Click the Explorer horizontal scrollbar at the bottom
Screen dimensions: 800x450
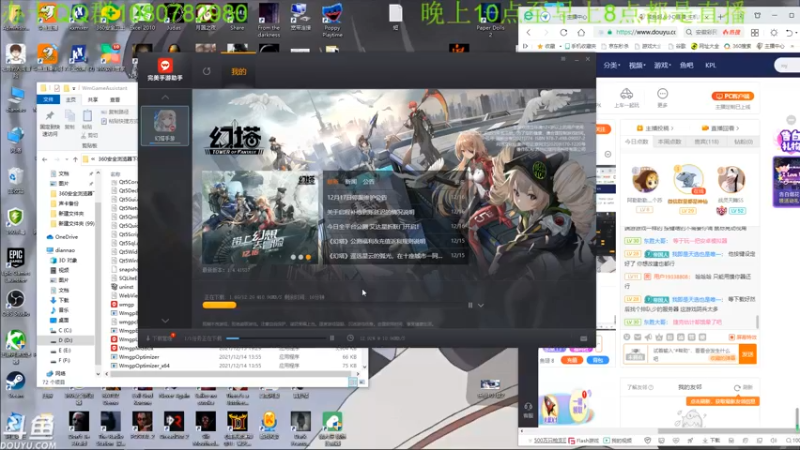coord(232,374)
